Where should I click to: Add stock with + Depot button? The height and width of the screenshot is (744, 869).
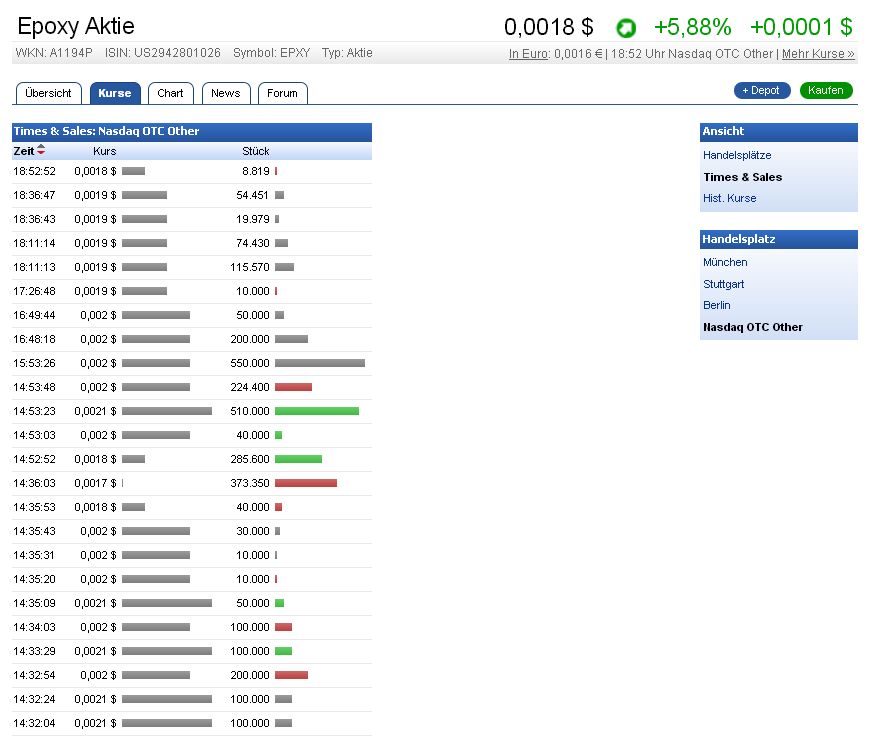(761, 91)
